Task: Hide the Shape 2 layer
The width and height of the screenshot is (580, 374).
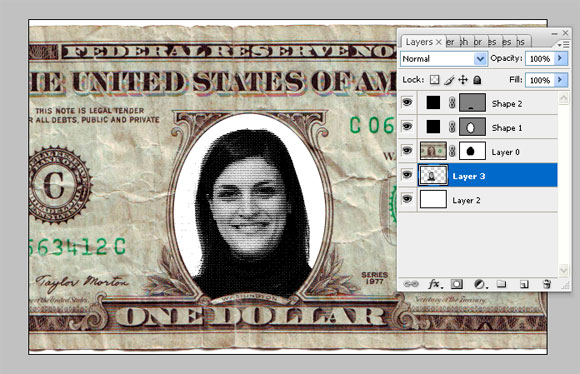Action: 407,102
